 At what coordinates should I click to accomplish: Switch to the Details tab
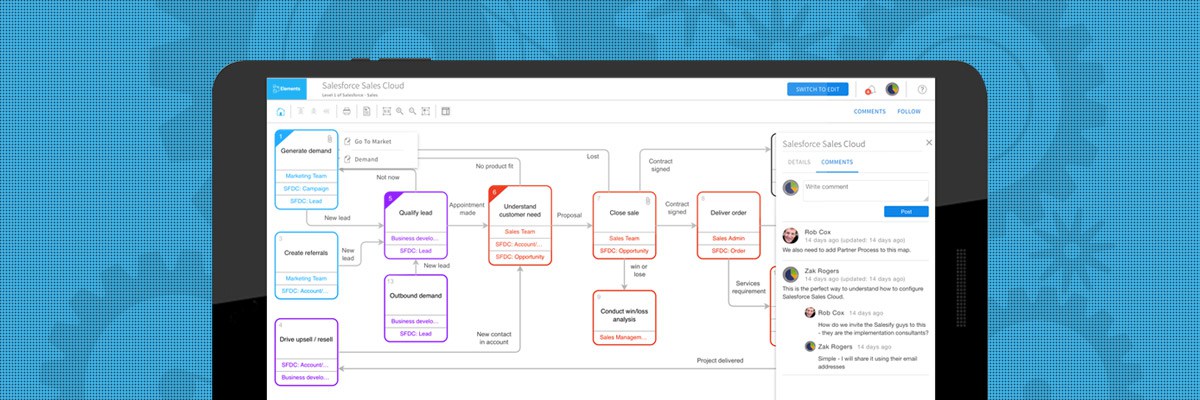point(799,161)
